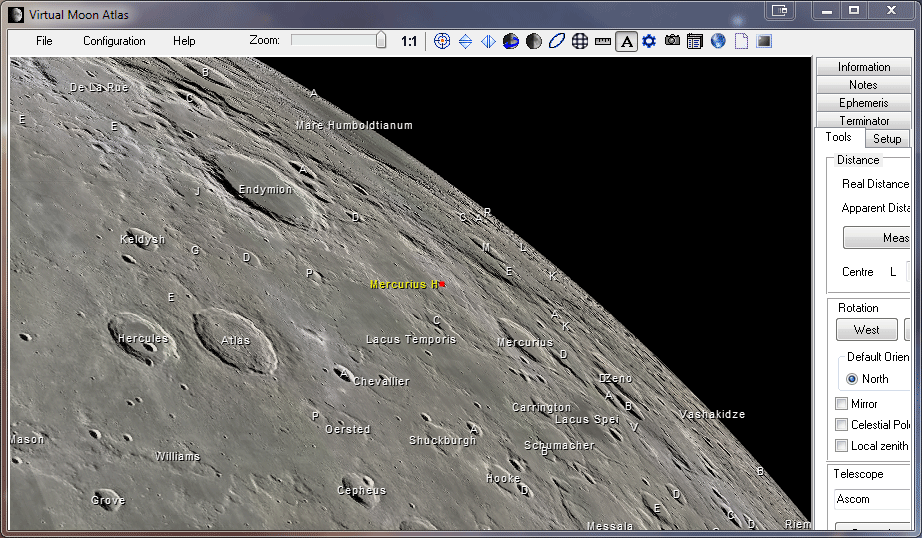Image resolution: width=922 pixels, height=538 pixels.
Task: Open the blue globe icon in toolbar
Action: (718, 41)
